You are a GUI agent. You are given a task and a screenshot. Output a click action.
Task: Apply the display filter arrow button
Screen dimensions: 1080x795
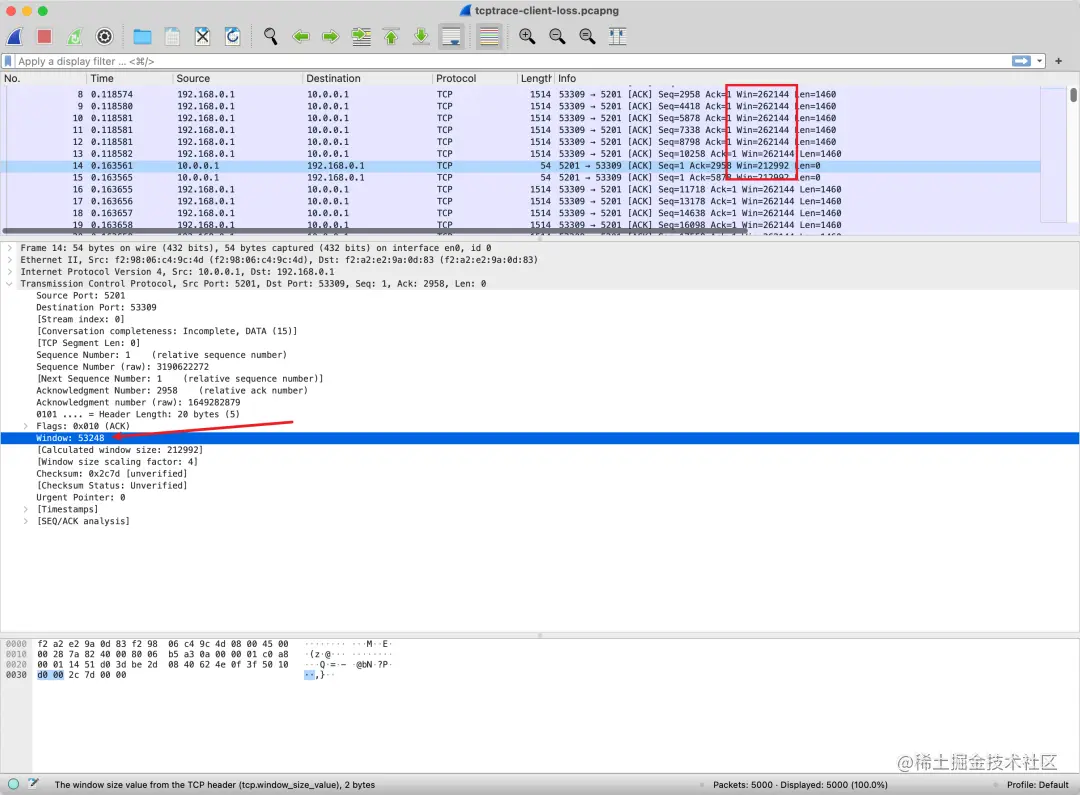[x=1021, y=61]
